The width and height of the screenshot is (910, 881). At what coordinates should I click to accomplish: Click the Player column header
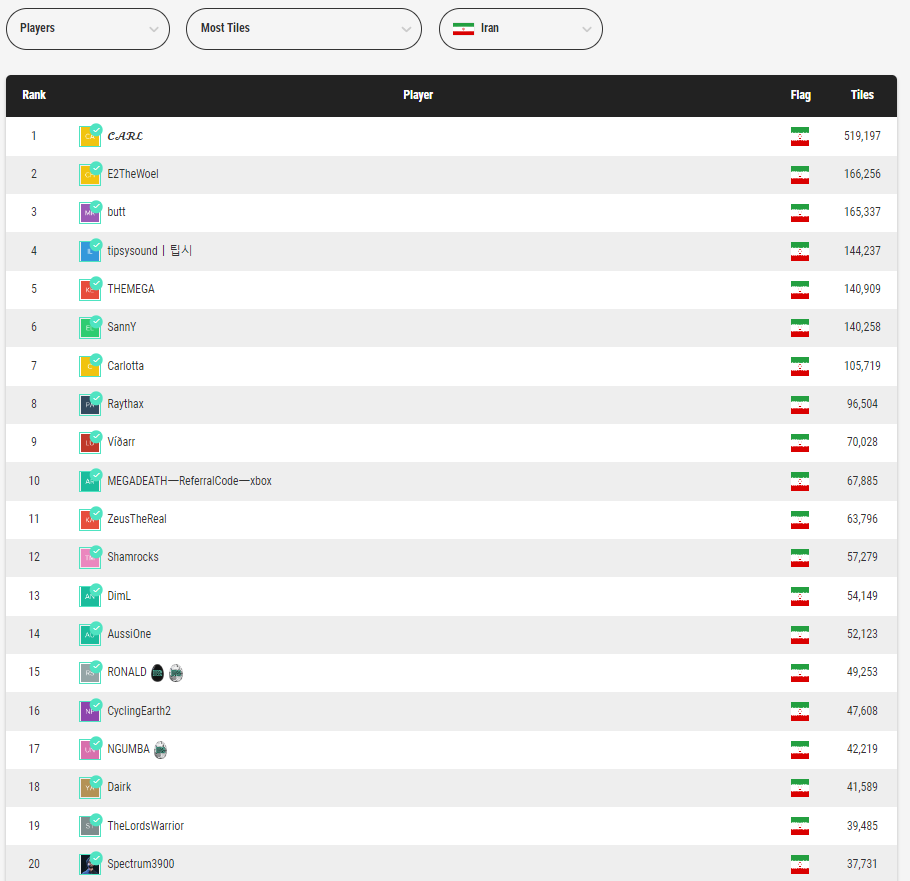coord(418,95)
